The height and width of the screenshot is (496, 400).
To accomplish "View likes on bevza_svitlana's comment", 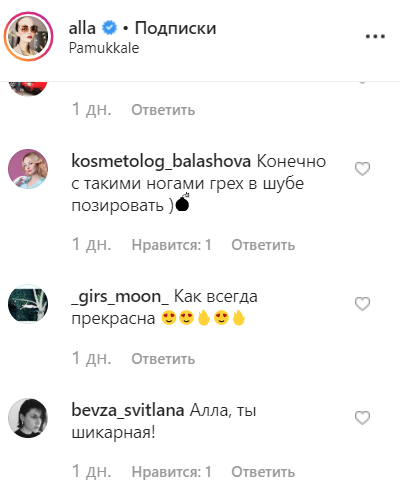I will [172, 472].
